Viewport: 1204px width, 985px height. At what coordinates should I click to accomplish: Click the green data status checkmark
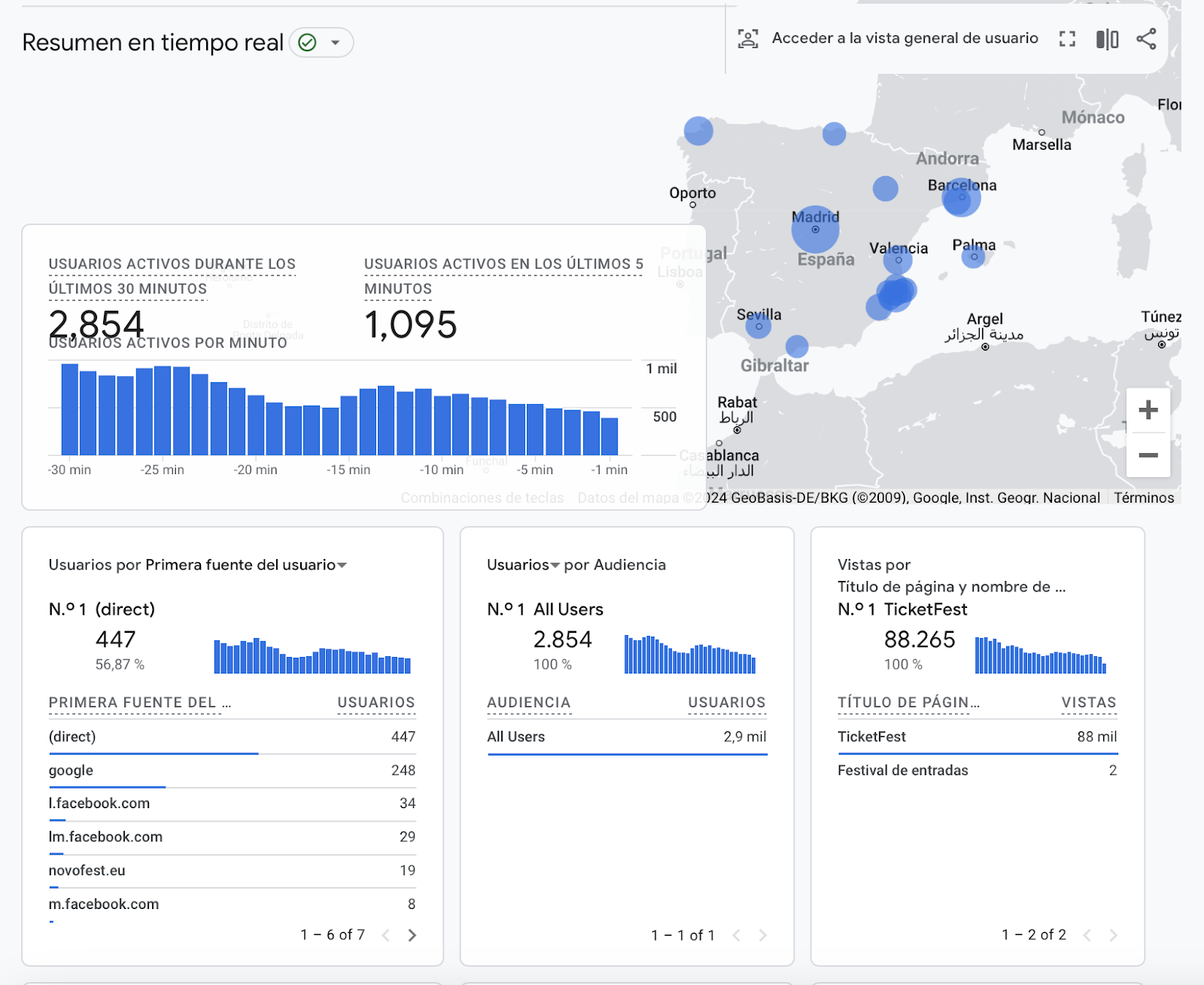point(307,42)
